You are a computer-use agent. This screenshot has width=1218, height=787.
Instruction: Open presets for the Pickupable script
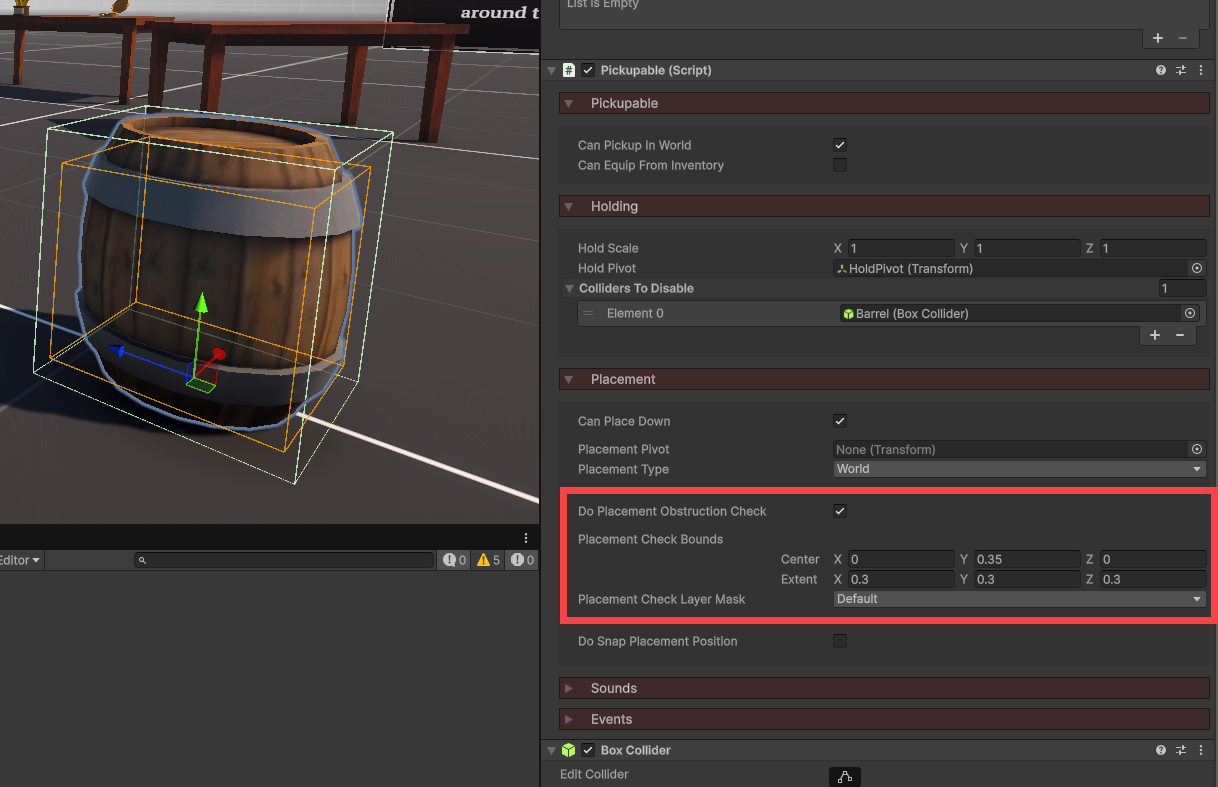(x=1181, y=70)
